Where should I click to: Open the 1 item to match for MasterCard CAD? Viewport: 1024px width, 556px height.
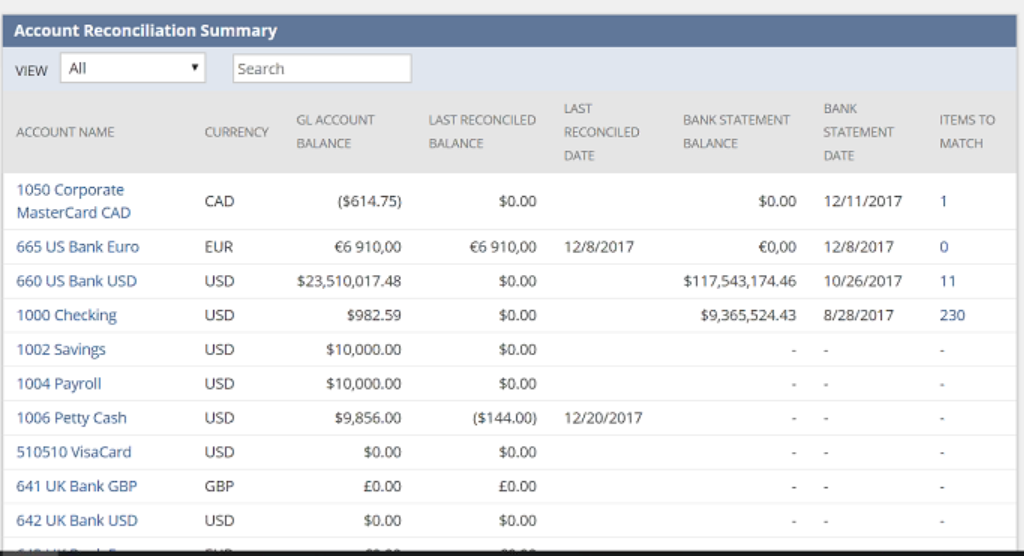click(x=943, y=201)
